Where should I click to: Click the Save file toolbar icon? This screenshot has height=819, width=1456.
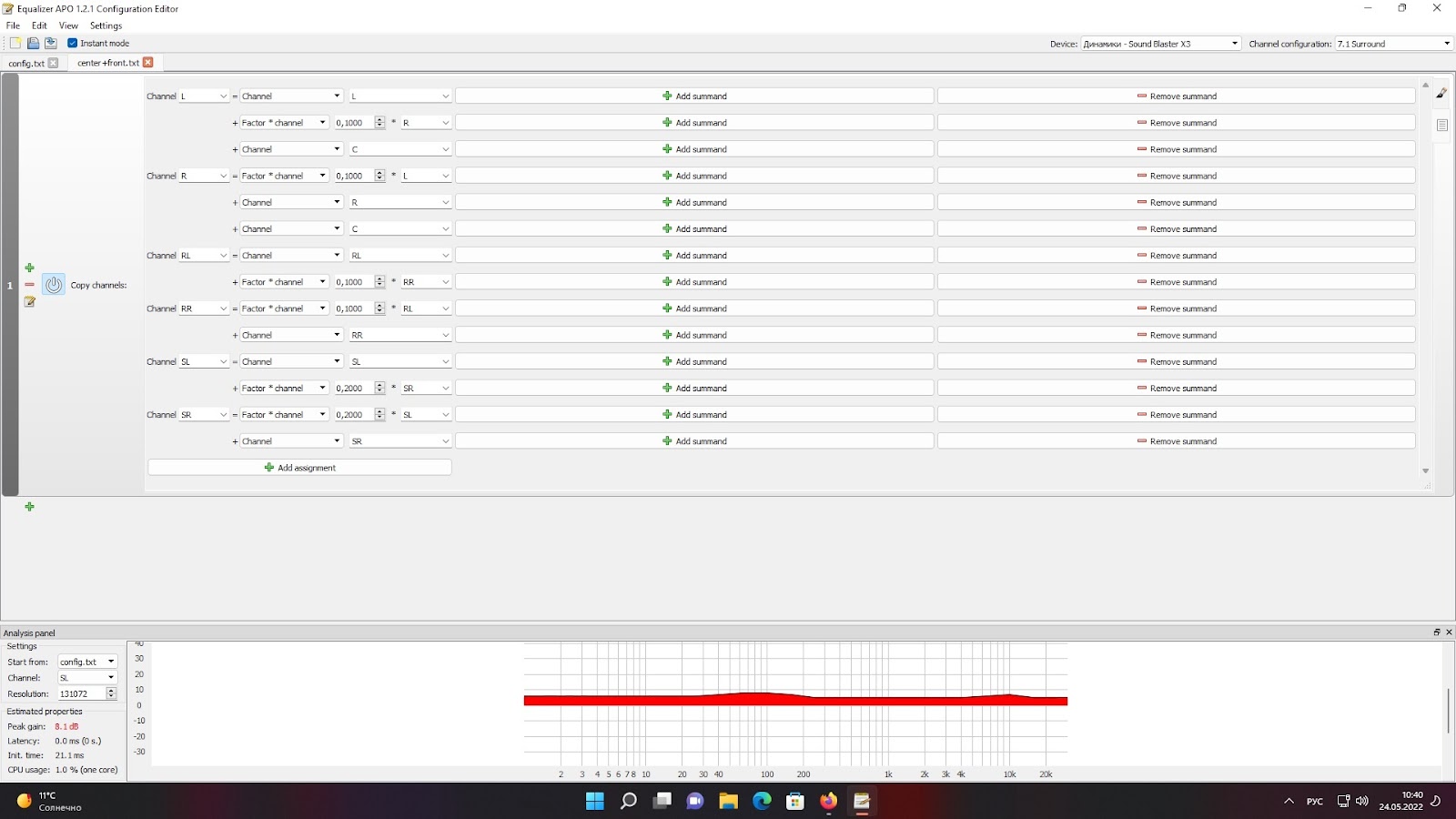(51, 43)
